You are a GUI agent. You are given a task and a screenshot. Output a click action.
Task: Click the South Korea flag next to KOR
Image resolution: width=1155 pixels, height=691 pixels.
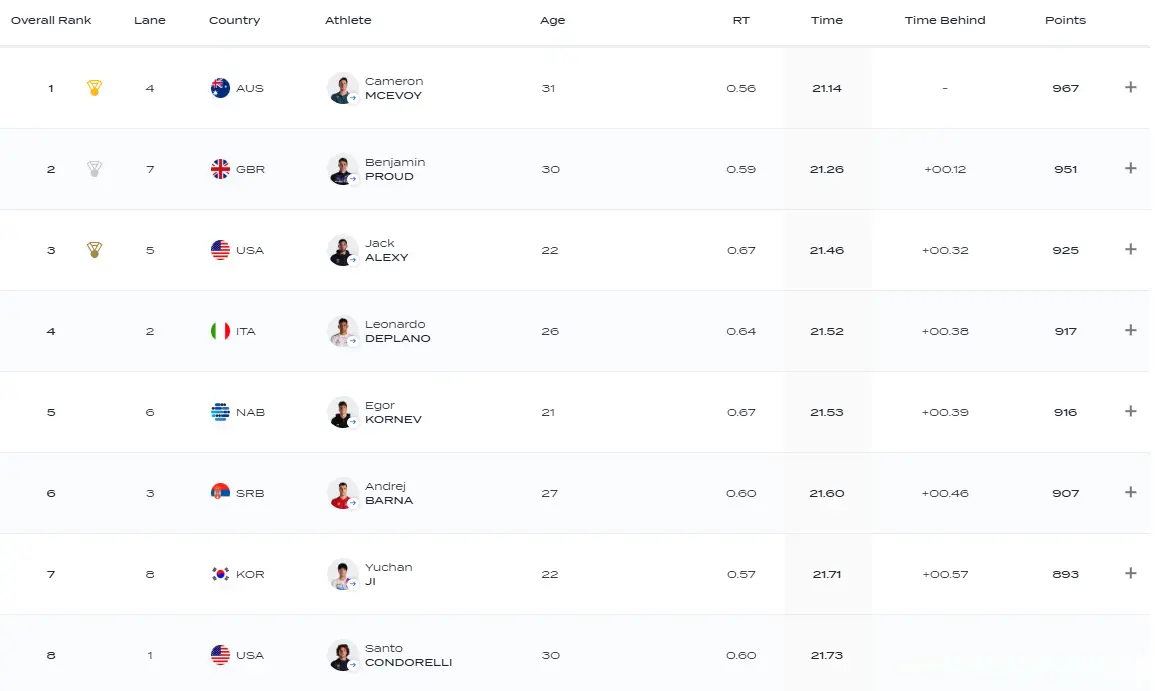point(220,574)
